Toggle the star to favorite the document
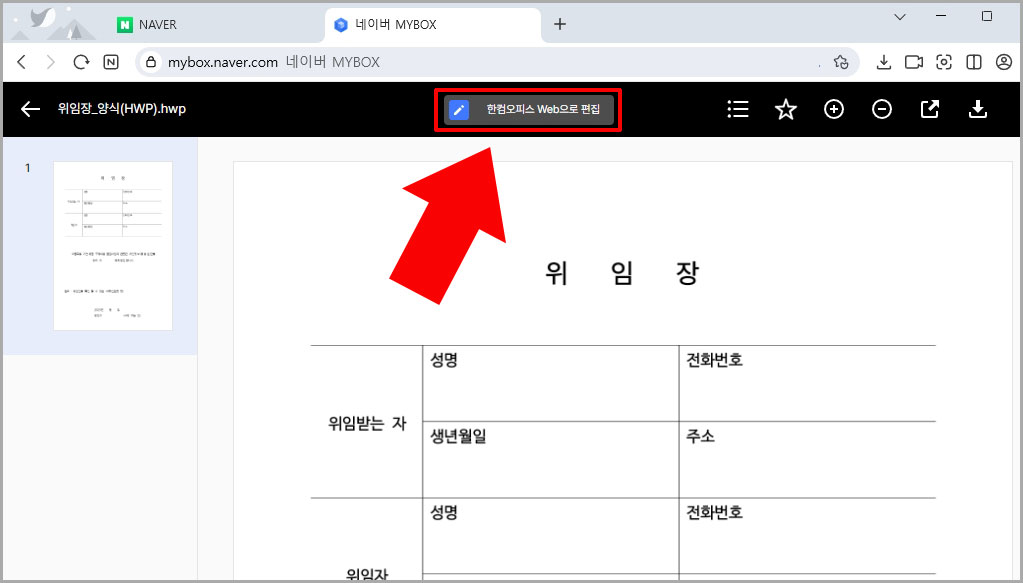This screenshot has width=1023, height=583. 786,109
